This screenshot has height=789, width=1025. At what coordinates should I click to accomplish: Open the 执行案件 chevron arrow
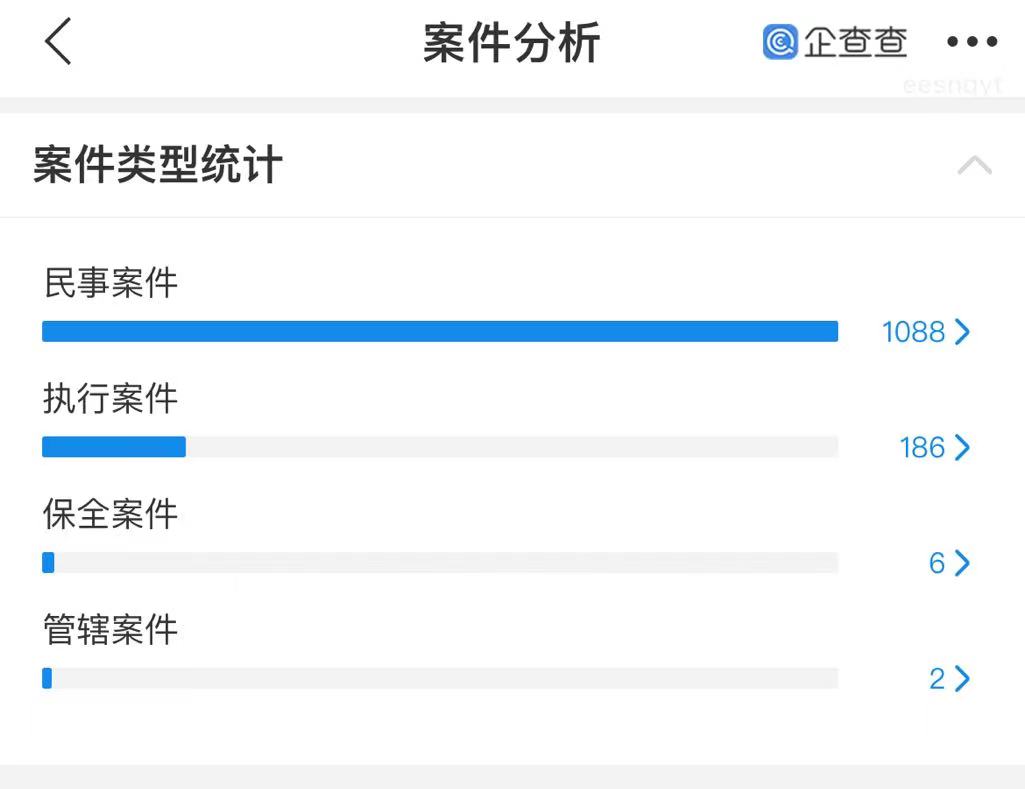coord(962,448)
